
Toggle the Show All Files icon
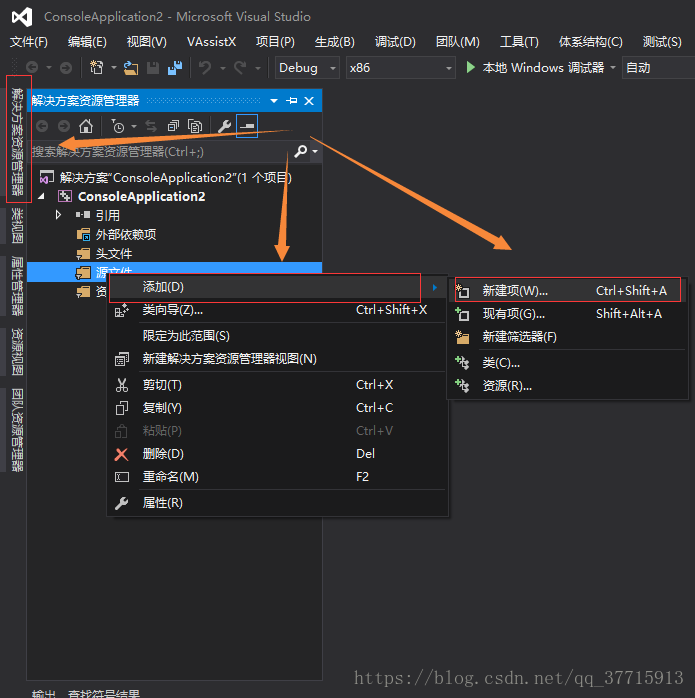[x=195, y=126]
